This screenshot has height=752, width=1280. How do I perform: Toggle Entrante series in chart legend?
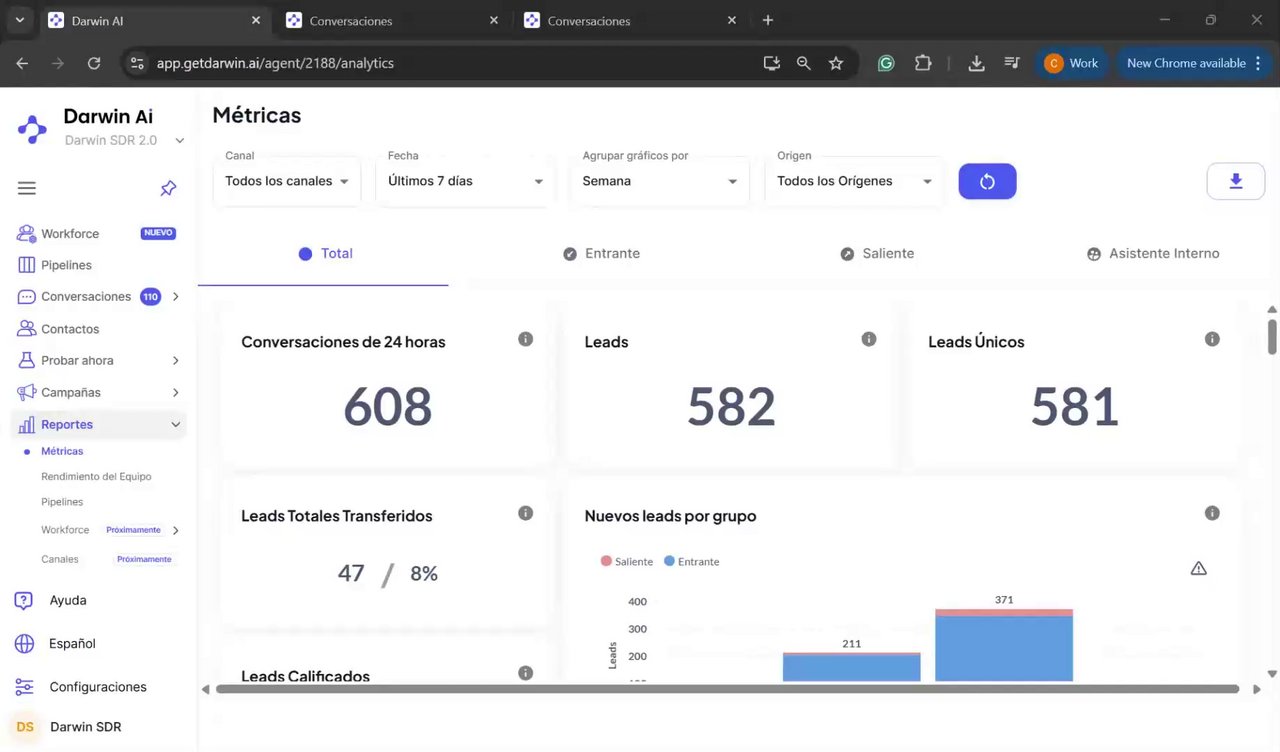(x=691, y=561)
